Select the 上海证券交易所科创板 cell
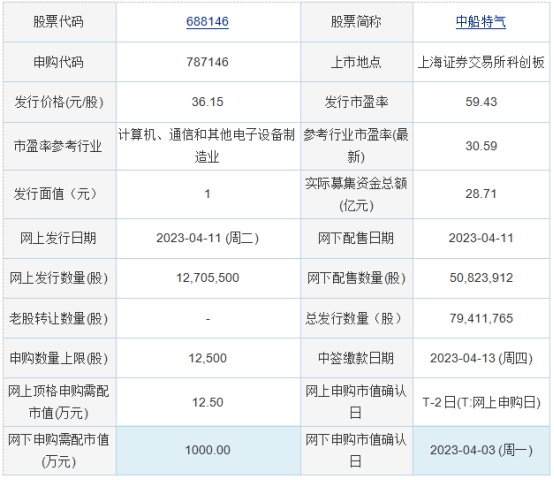The width and height of the screenshot is (554, 480). tap(481, 62)
